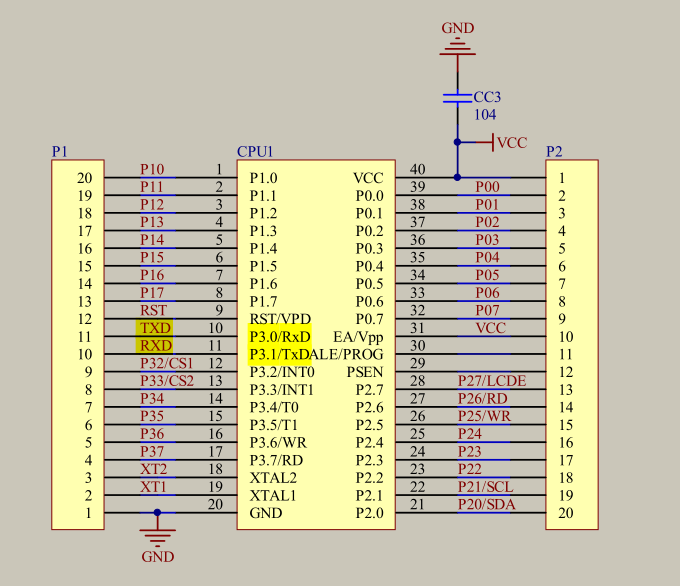680x586 pixels.
Task: Select the P07 net label
Action: [x=487, y=310]
